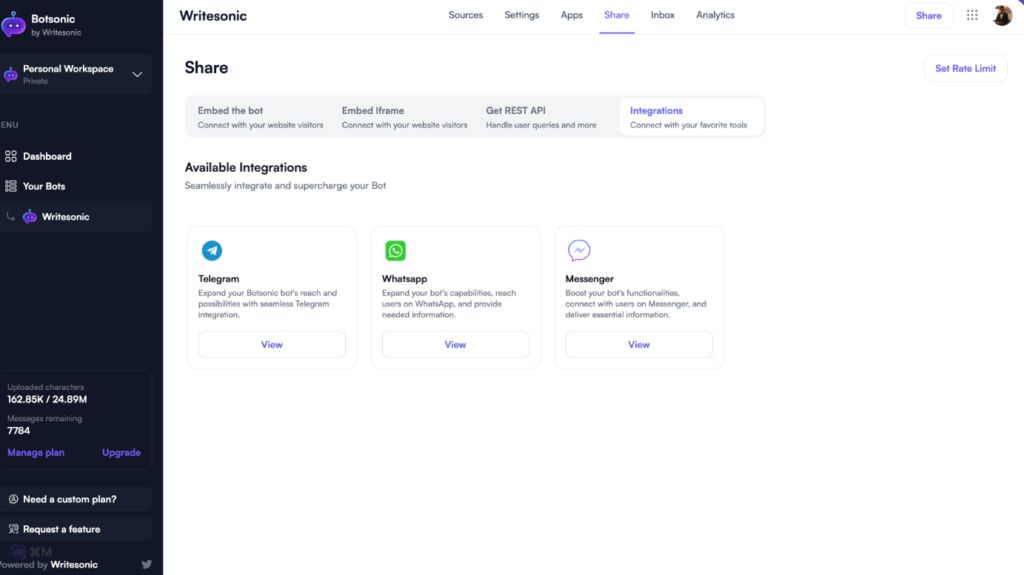Go to the Inbox tab
The width and height of the screenshot is (1024, 575).
(x=662, y=15)
